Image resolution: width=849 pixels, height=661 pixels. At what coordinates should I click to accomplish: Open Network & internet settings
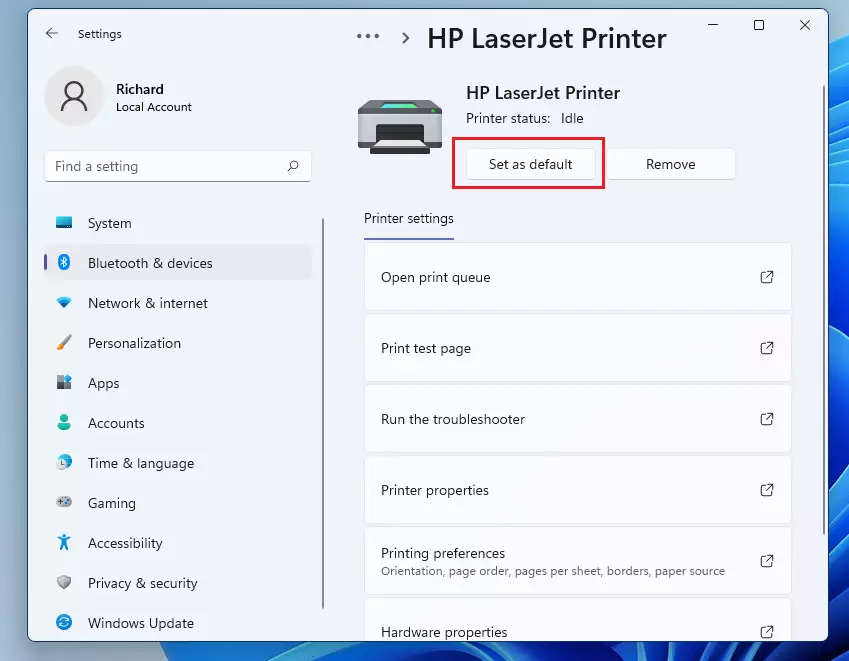pos(178,303)
